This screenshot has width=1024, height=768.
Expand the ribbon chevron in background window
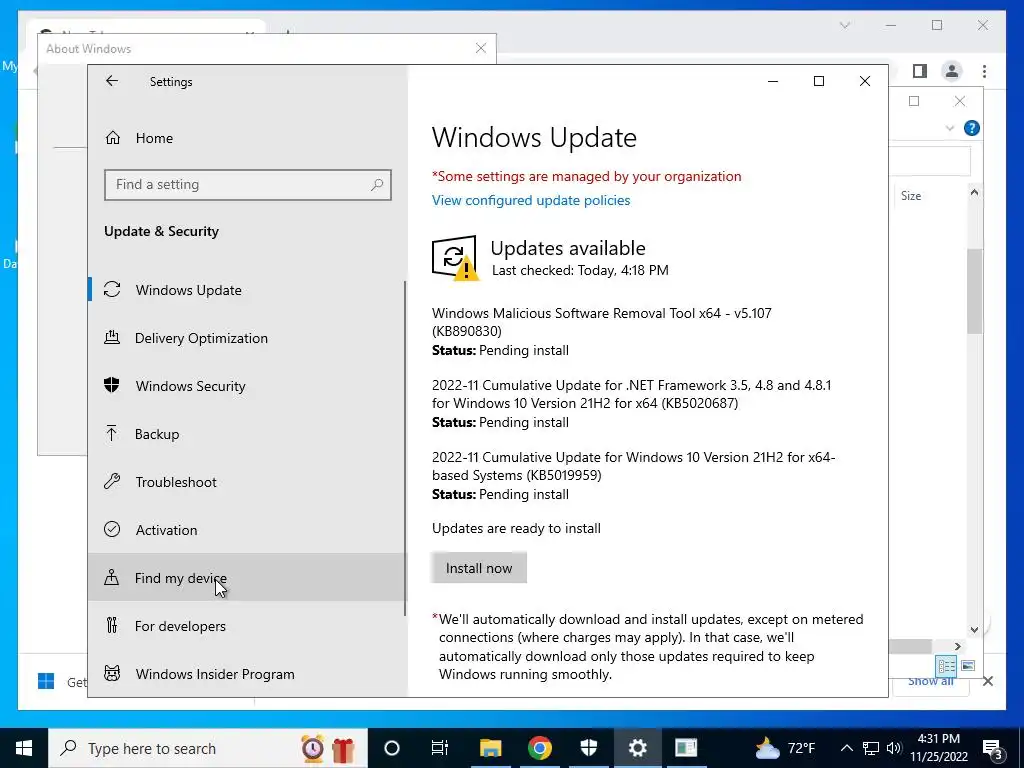coord(950,128)
